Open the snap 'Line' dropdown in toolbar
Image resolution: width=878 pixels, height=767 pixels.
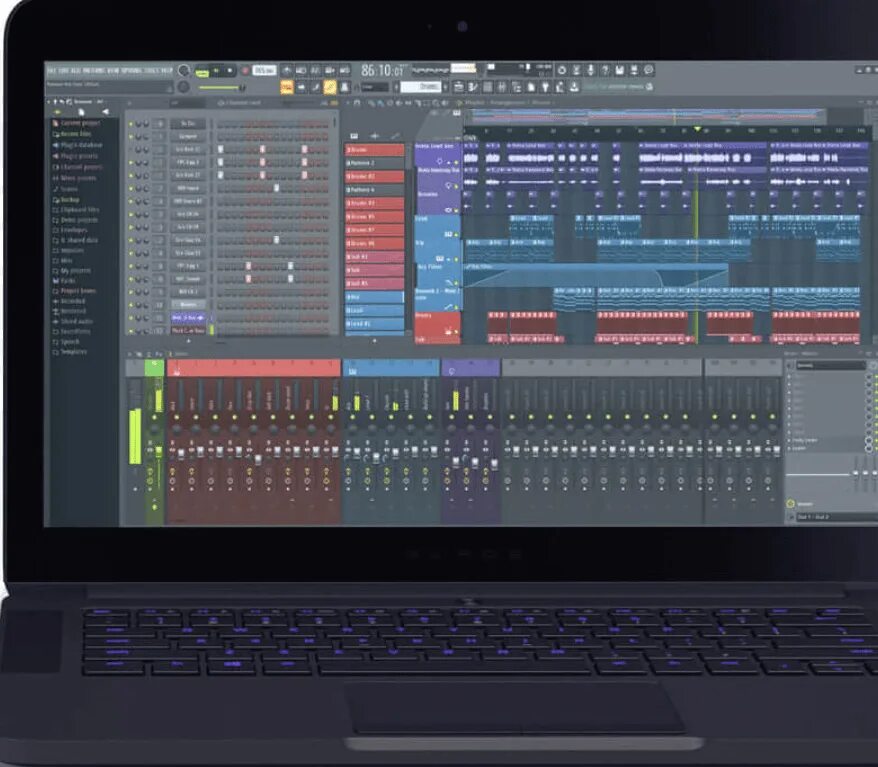pyautogui.click(x=374, y=87)
